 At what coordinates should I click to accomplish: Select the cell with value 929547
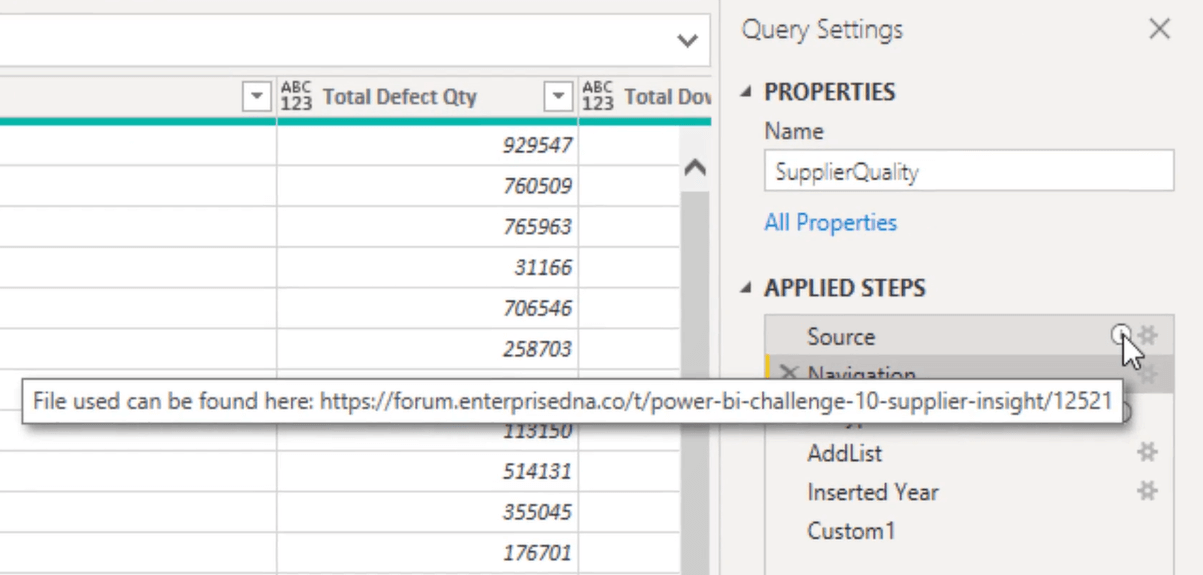point(427,146)
